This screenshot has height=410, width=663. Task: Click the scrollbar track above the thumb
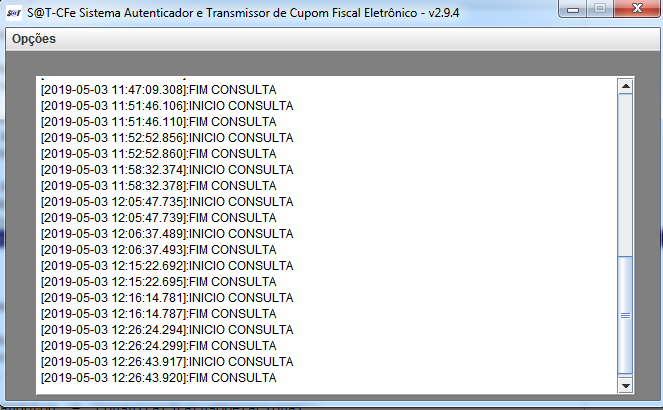coord(625,175)
